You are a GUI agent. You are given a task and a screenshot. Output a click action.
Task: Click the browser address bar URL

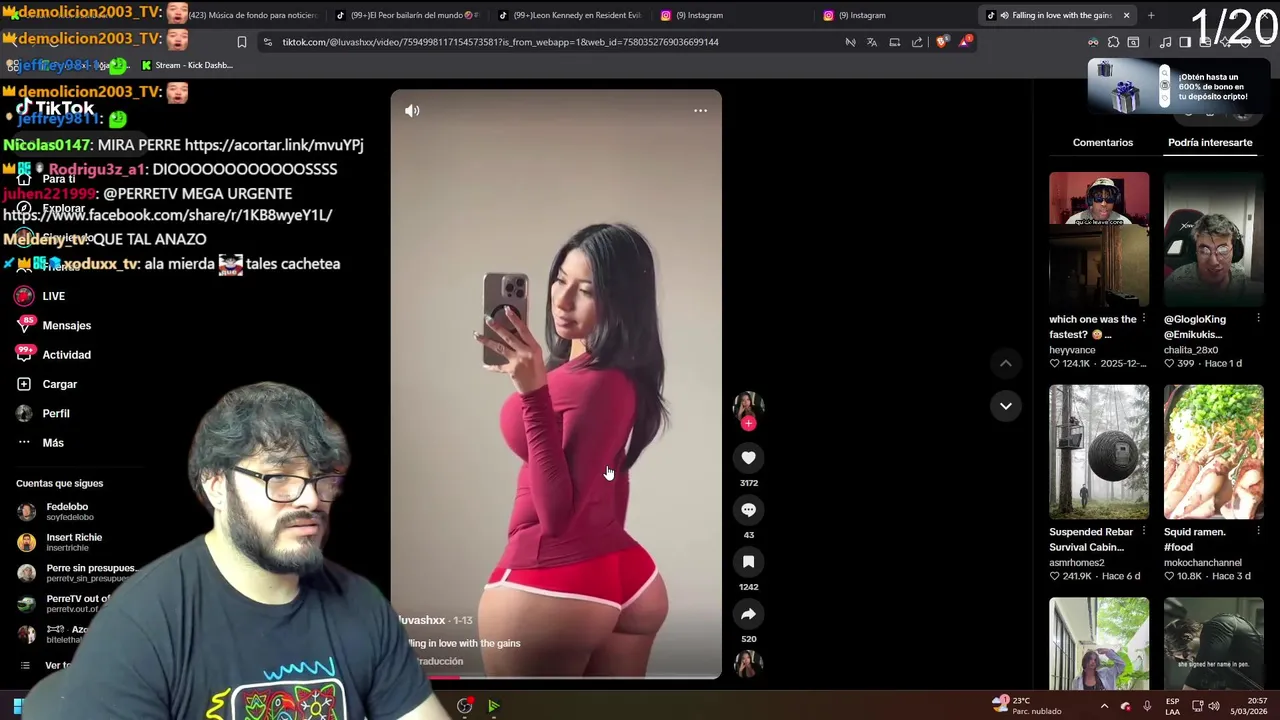[x=500, y=42]
